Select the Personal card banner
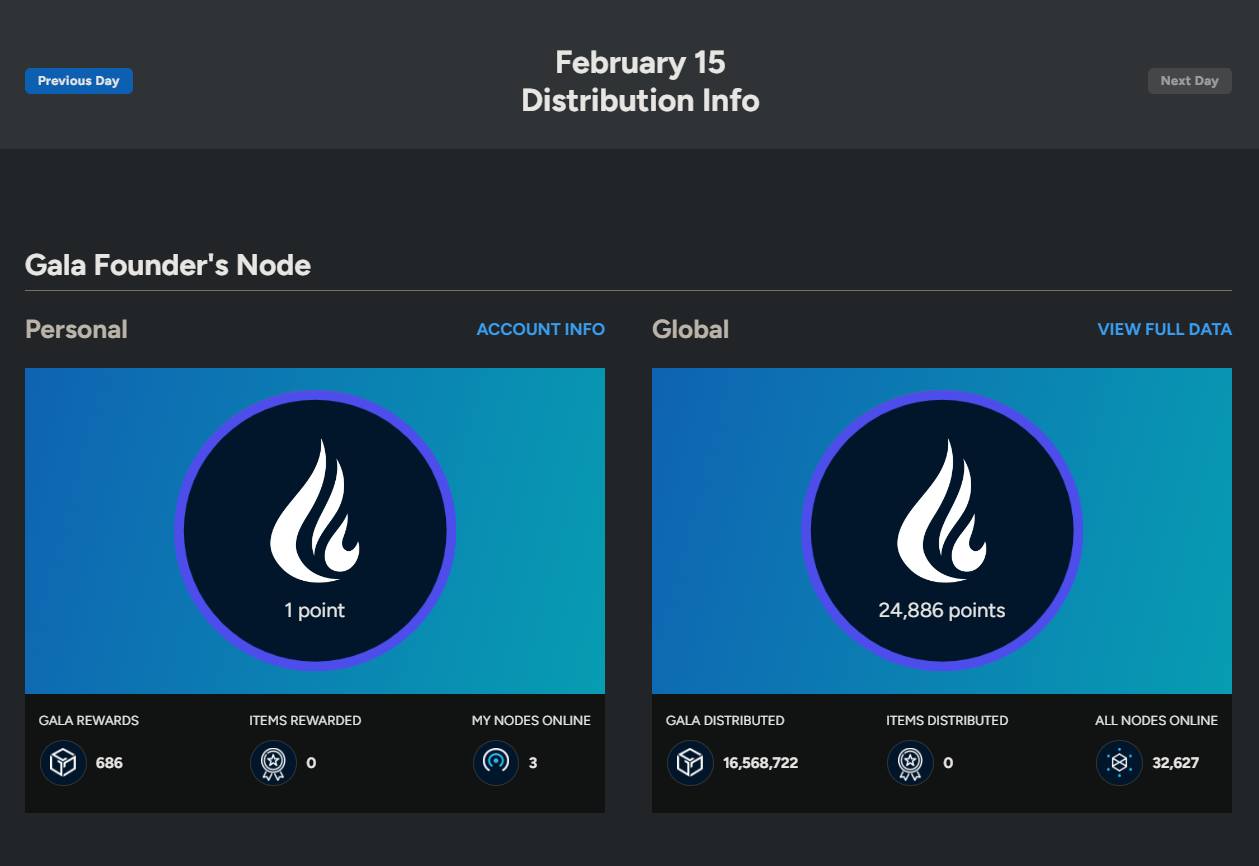The image size is (1259, 866). click(315, 531)
